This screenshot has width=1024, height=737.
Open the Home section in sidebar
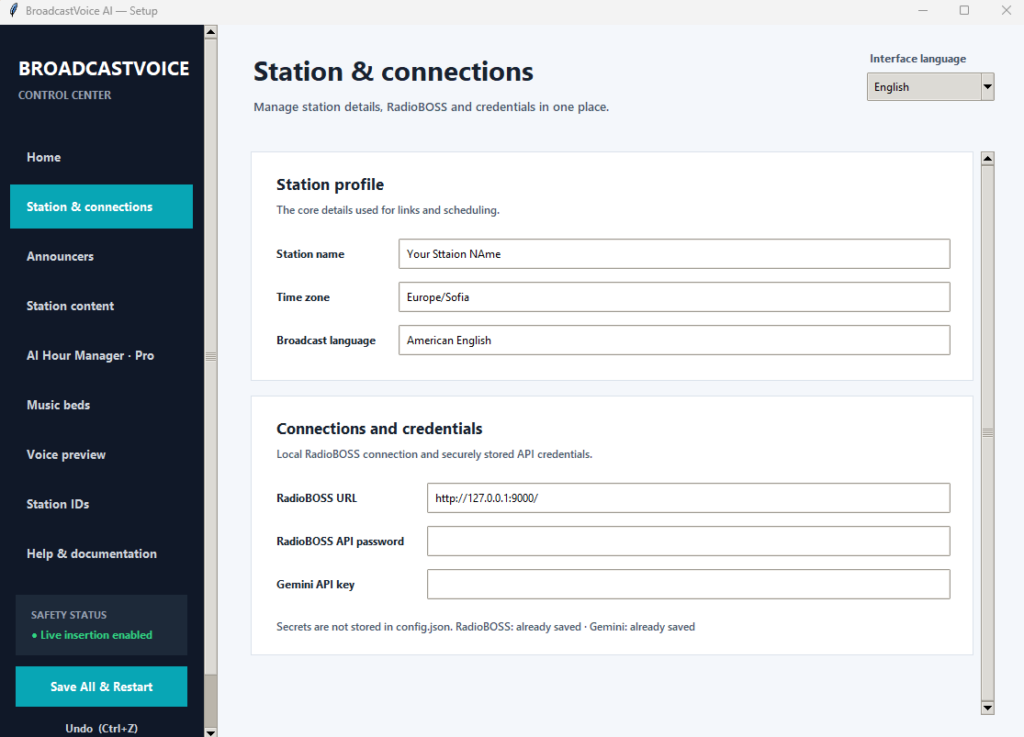[x=101, y=157]
